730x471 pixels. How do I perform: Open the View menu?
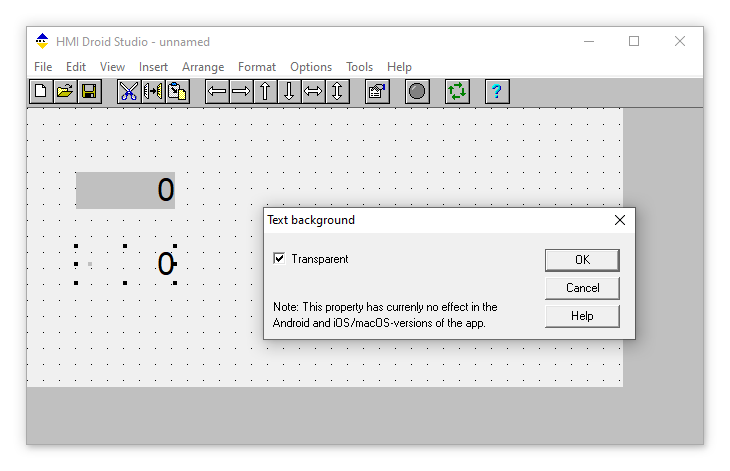tap(112, 67)
